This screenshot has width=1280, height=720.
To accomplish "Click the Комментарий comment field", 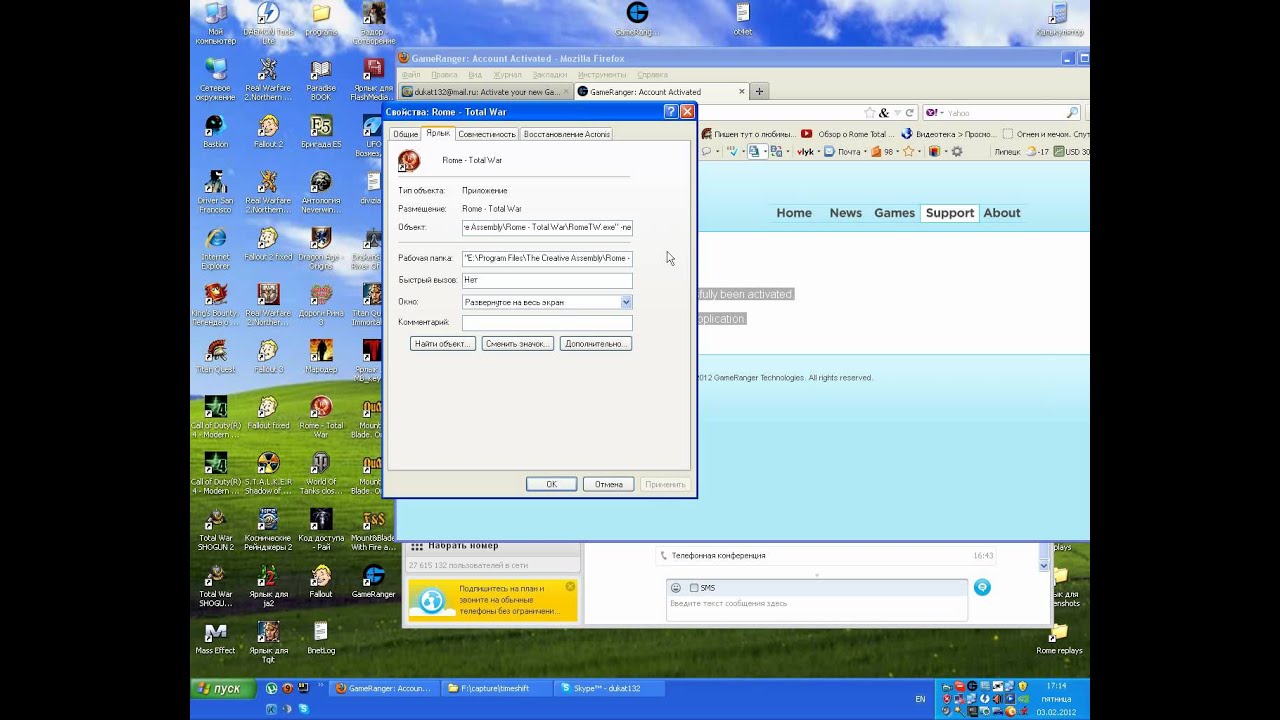I will coord(547,323).
